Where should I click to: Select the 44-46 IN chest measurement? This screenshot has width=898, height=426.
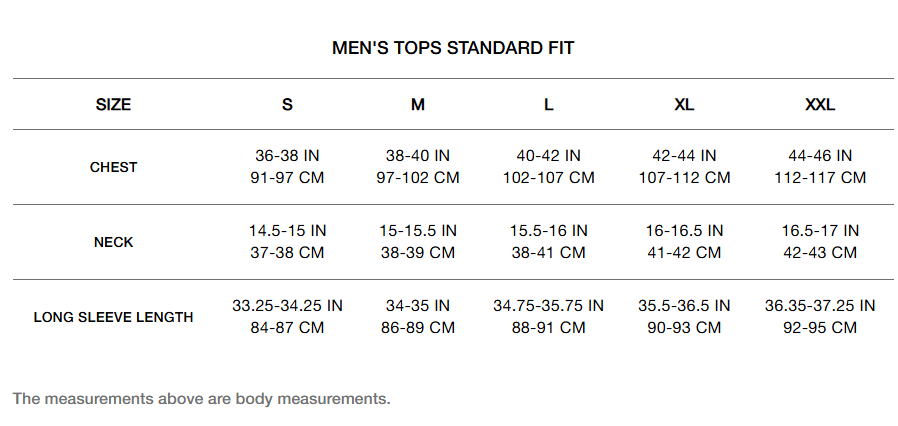820,156
